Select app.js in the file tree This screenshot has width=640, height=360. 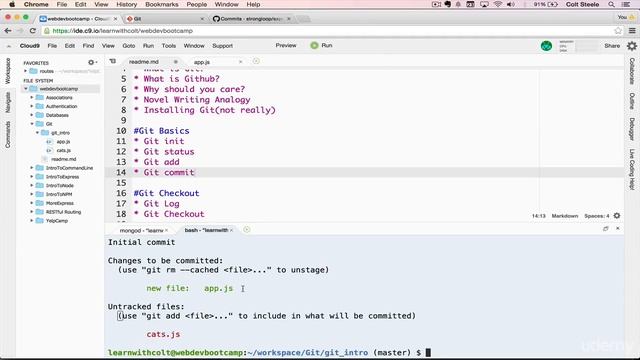[x=63, y=142]
